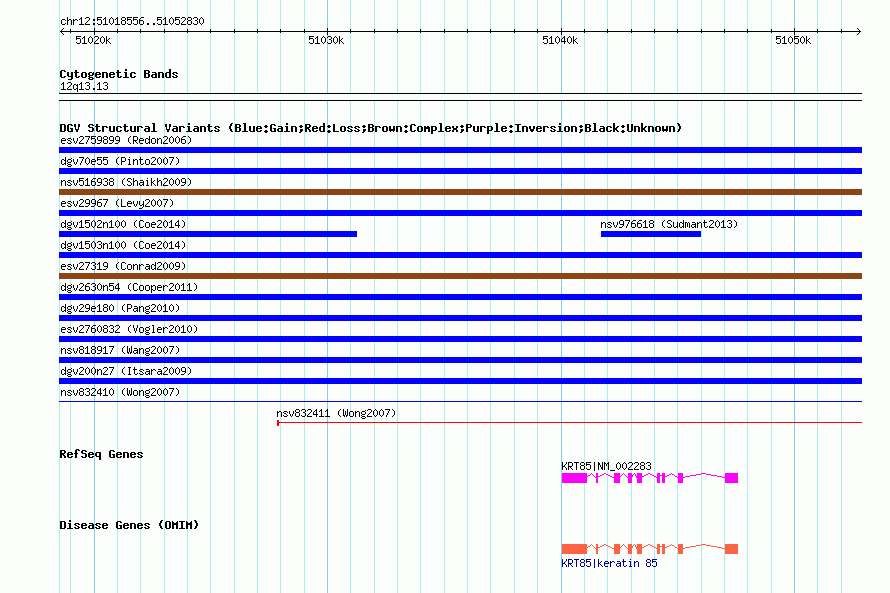Viewport: 890px width, 593px height.
Task: Click the large magenta KRT85 exon at left end
Action: (574, 478)
